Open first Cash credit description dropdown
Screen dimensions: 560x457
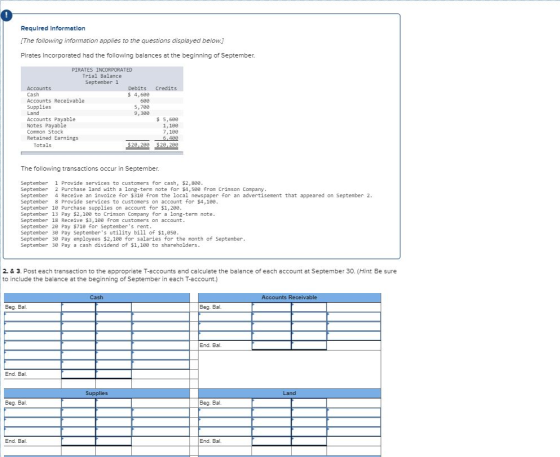160,317
